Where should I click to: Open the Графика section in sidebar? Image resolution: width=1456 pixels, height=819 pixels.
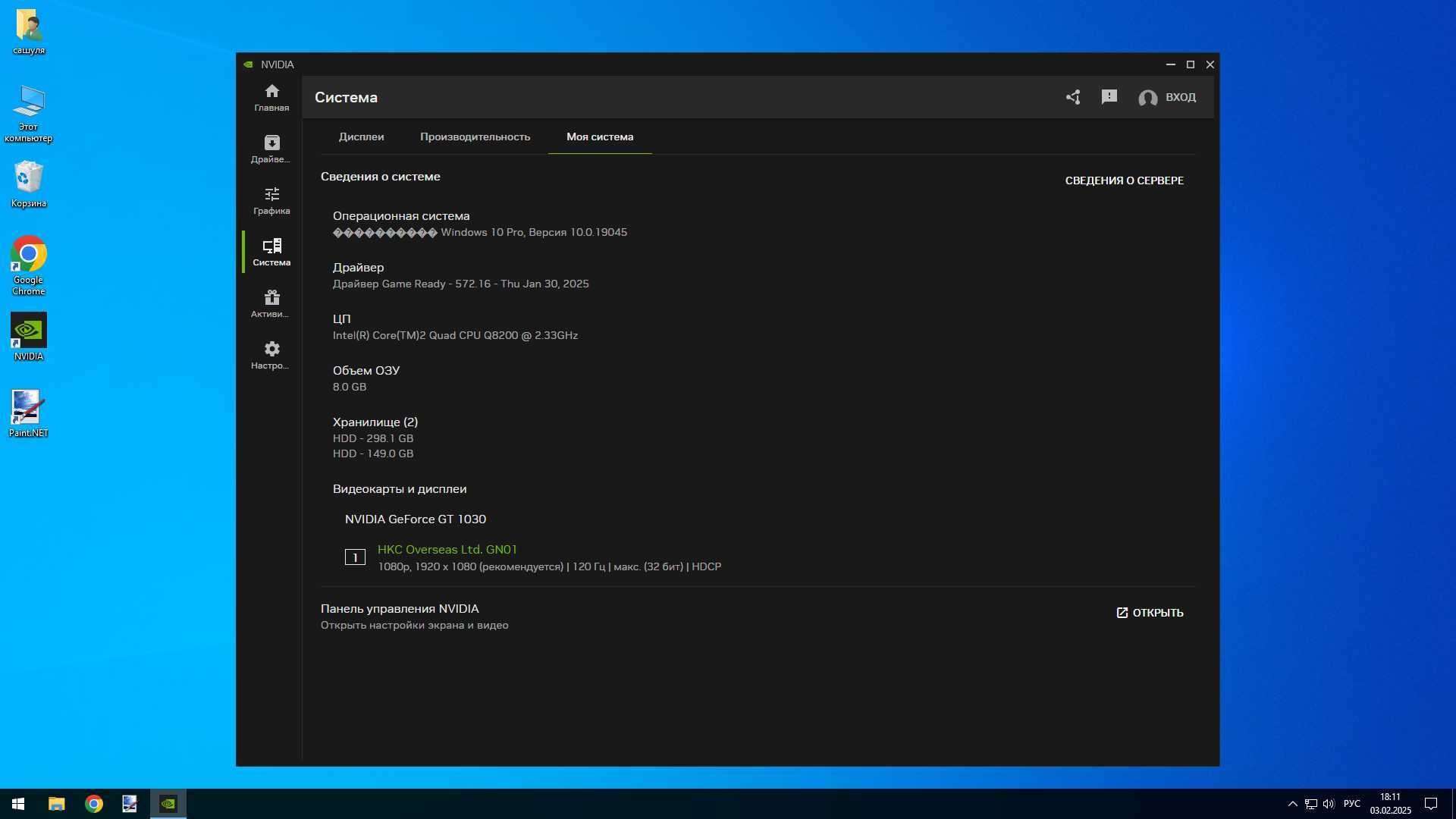[x=271, y=201]
